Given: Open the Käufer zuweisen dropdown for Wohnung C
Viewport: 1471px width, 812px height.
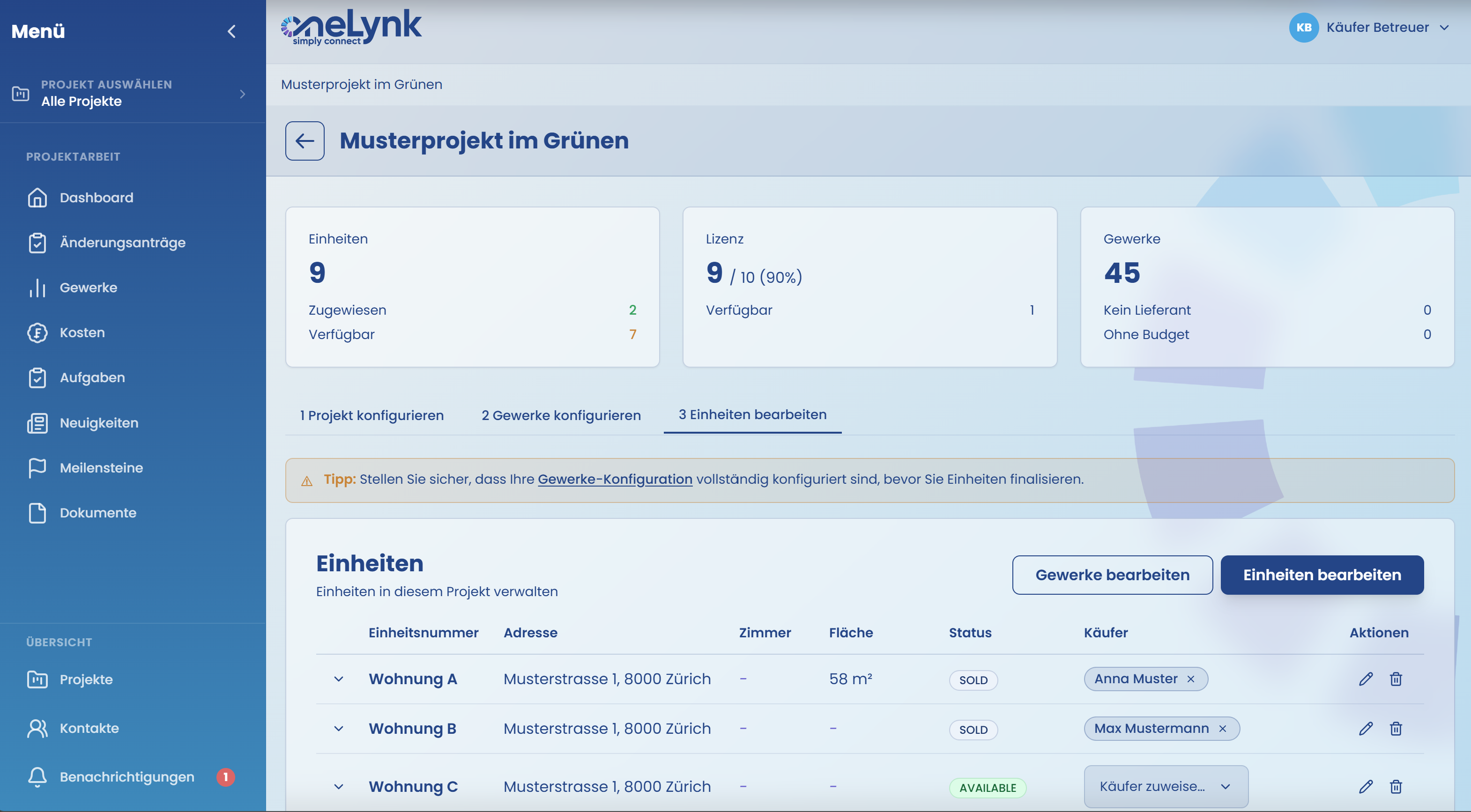Looking at the screenshot, I should 1166,786.
